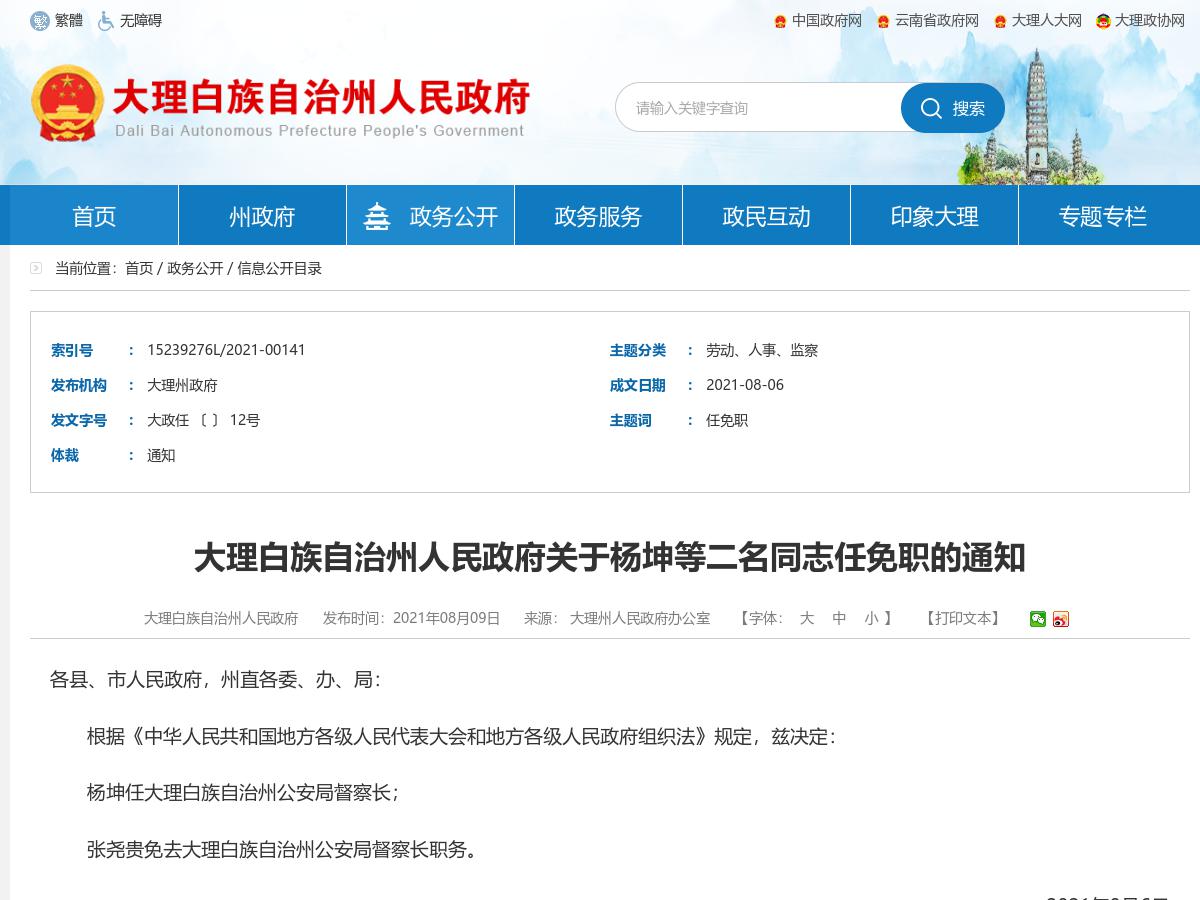Click the 打印文本 print link

click(963, 619)
